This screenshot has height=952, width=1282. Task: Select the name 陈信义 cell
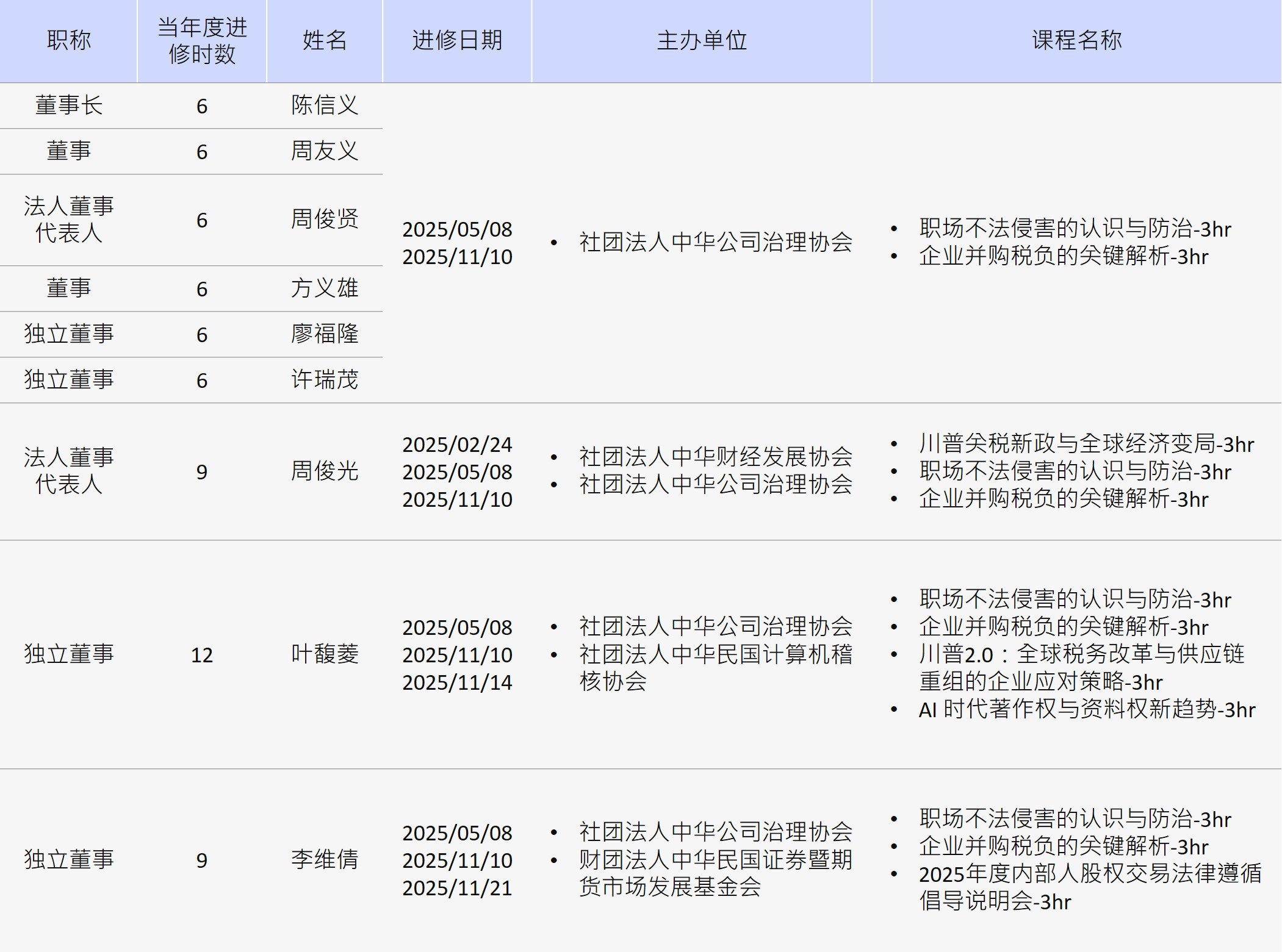(x=325, y=106)
